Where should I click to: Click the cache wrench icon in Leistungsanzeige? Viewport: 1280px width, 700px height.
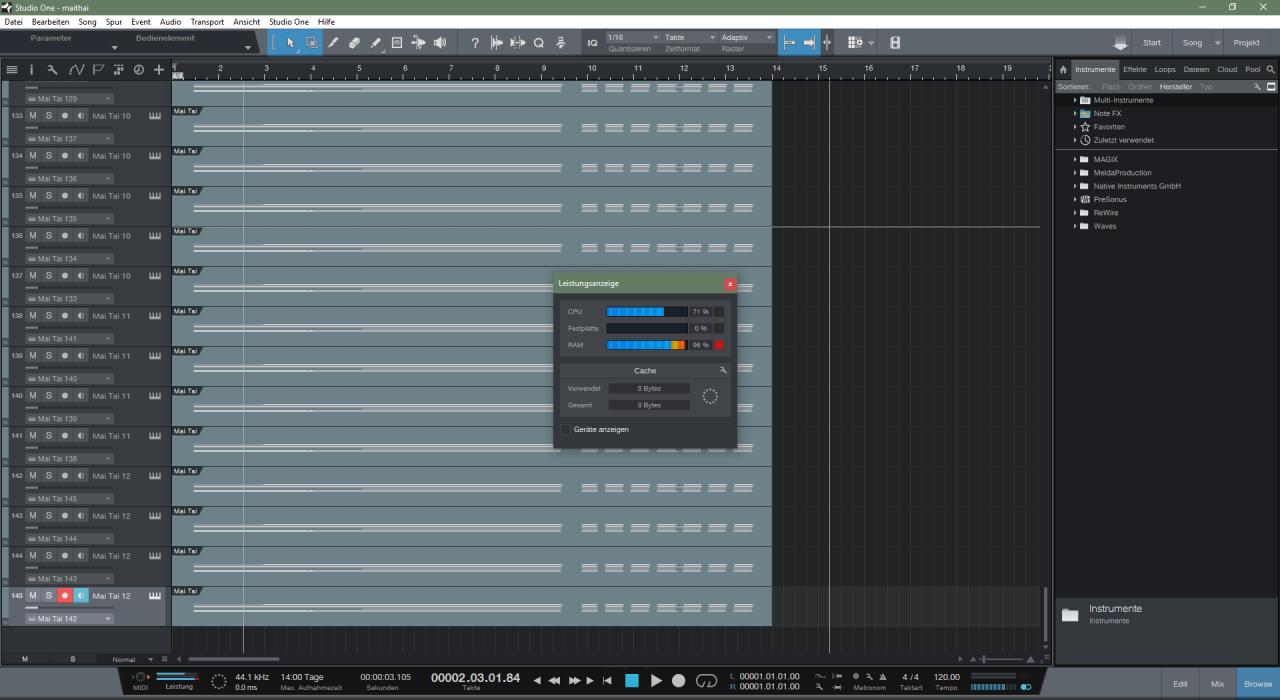pos(723,370)
